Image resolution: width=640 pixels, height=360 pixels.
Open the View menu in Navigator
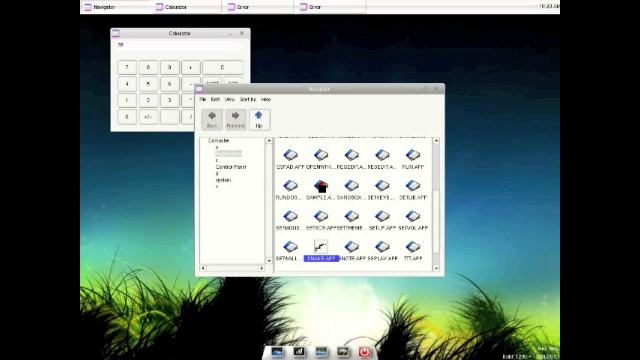230,100
